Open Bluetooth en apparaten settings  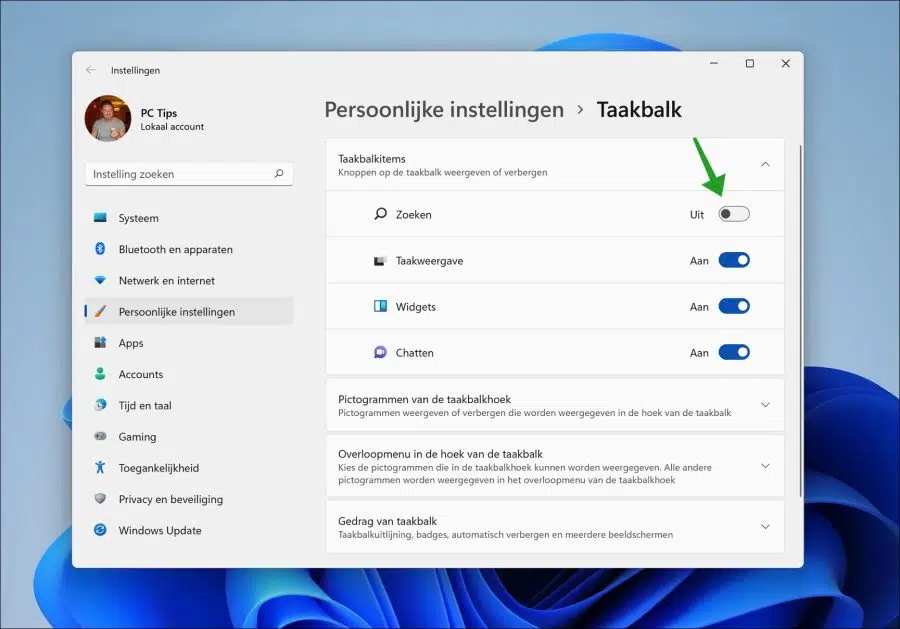click(189, 249)
